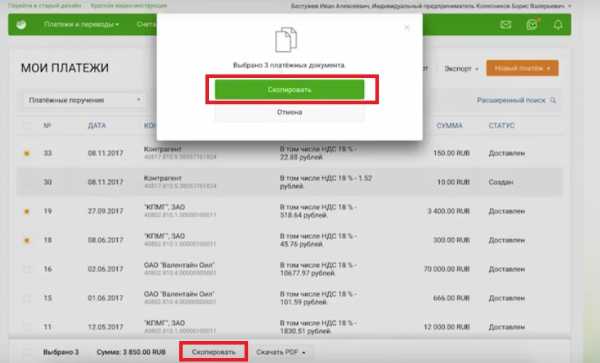The height and width of the screenshot is (363, 600).
Task: Click Скопировать in the bottom selection bar
Action: click(x=214, y=352)
